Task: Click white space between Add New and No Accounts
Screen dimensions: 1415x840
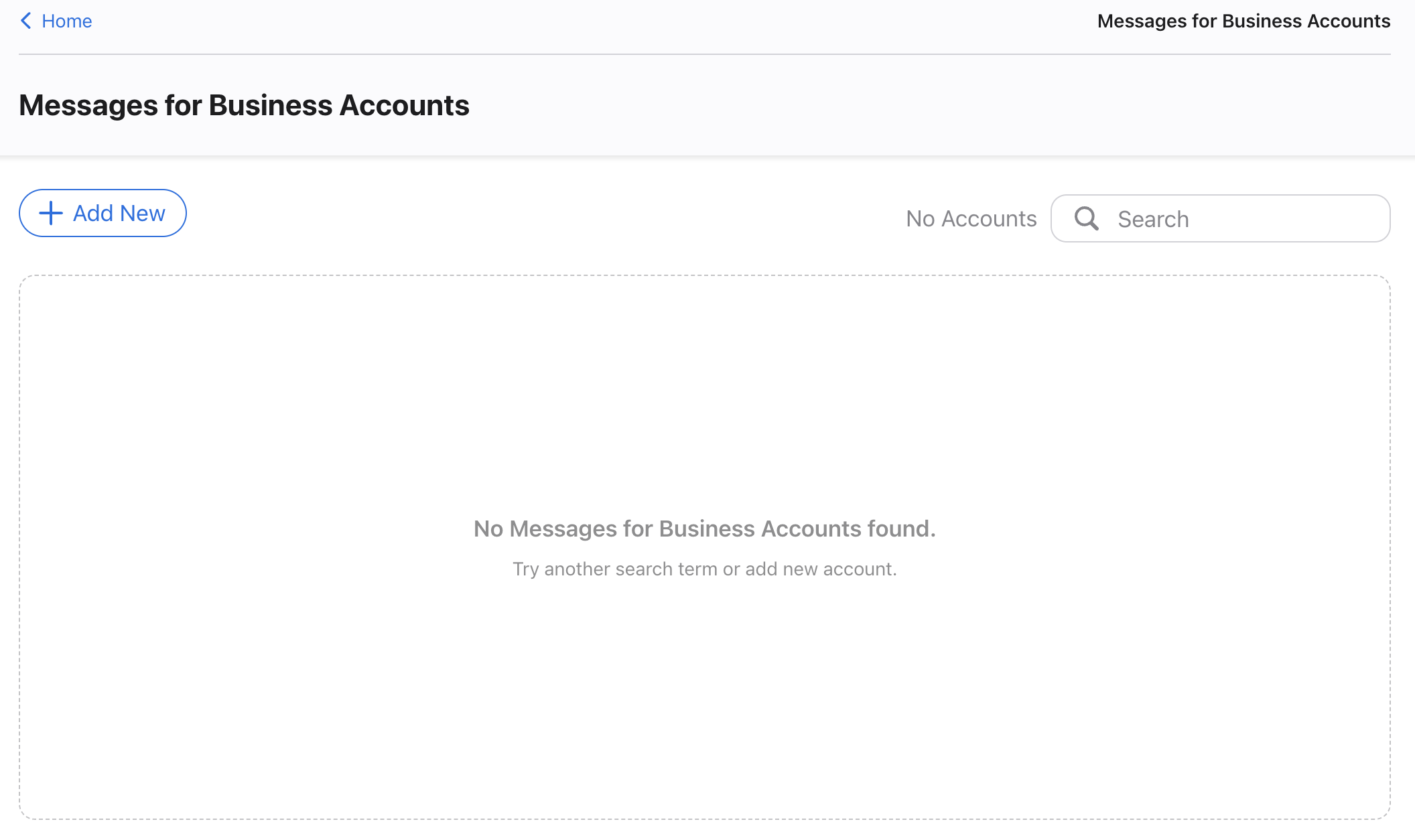Action: point(536,214)
